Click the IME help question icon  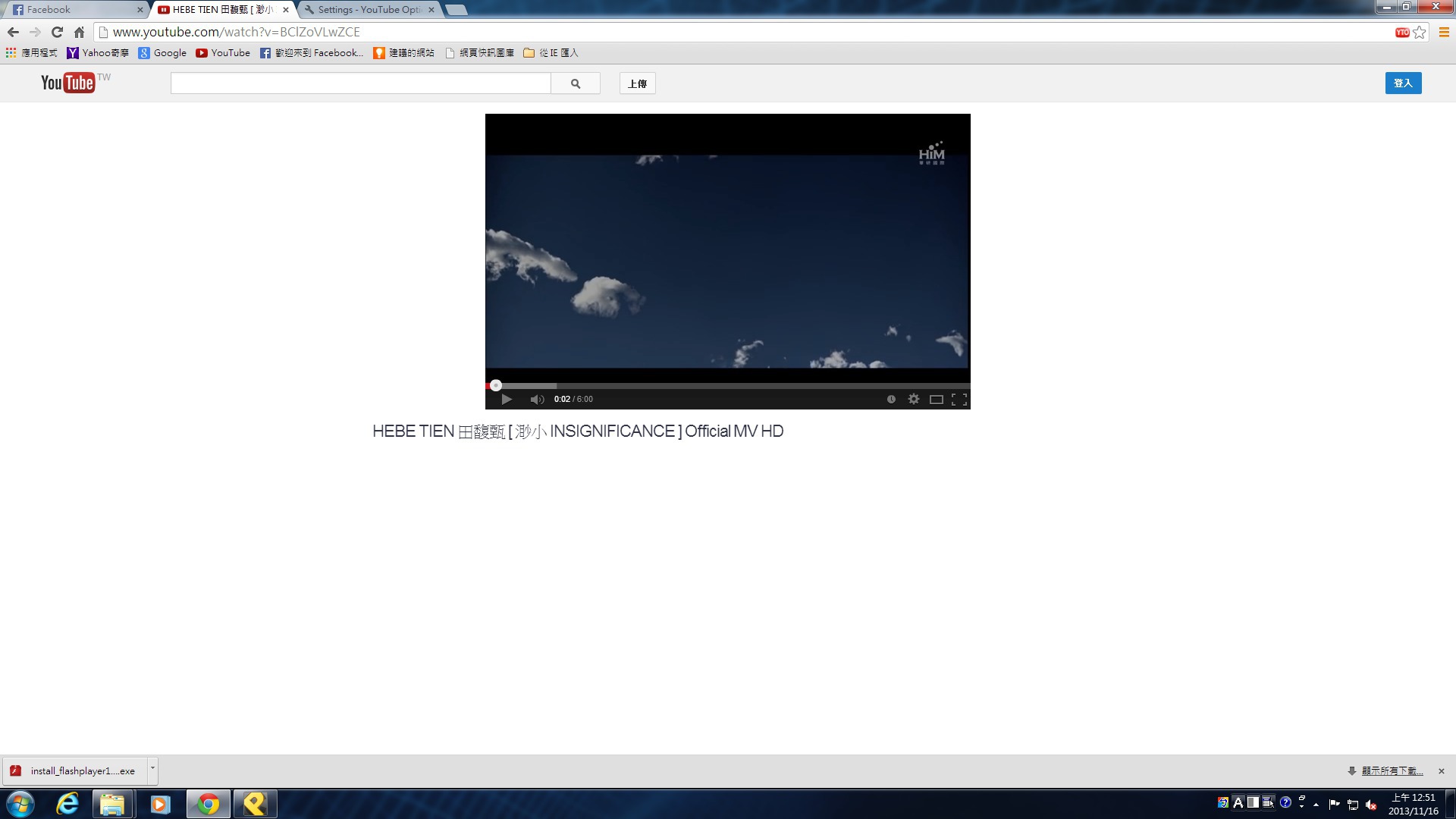pos(1285,802)
